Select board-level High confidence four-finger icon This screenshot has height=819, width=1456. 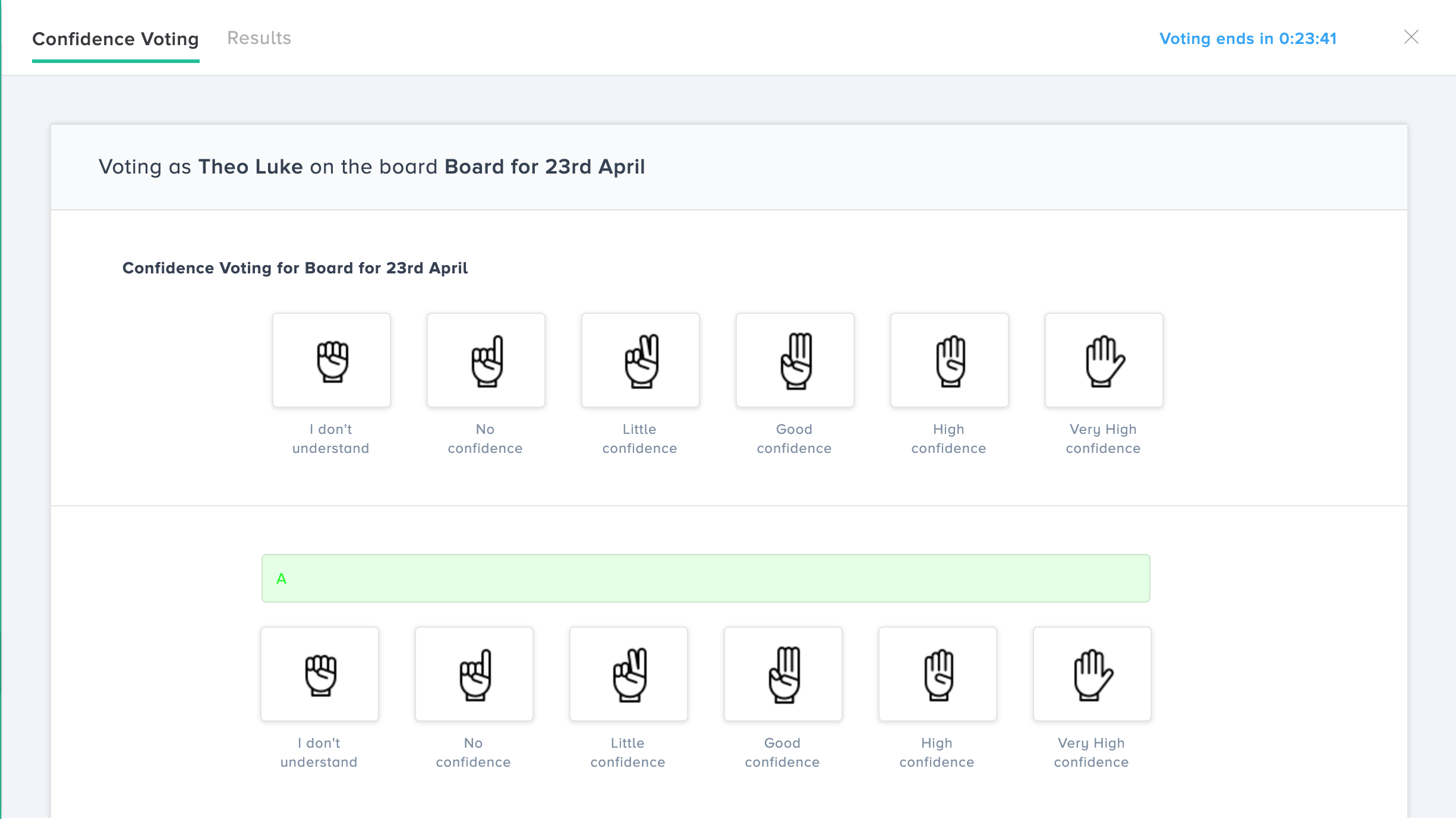click(x=950, y=360)
